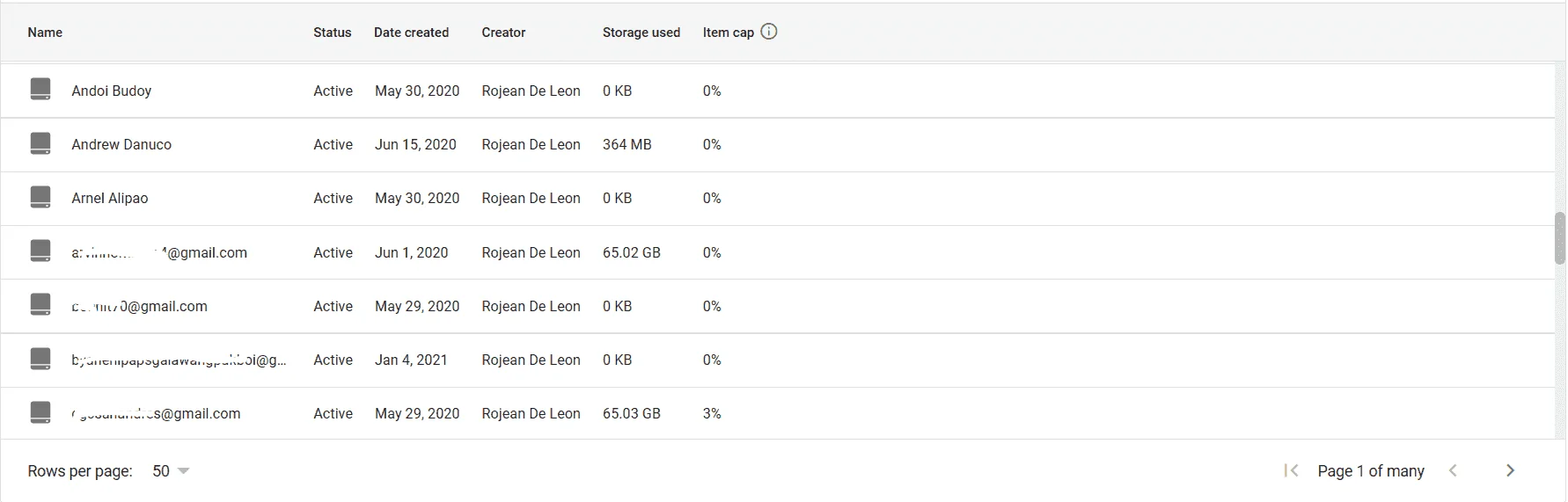1568x502 pixels.
Task: Click the Creator column header
Action: (503, 33)
